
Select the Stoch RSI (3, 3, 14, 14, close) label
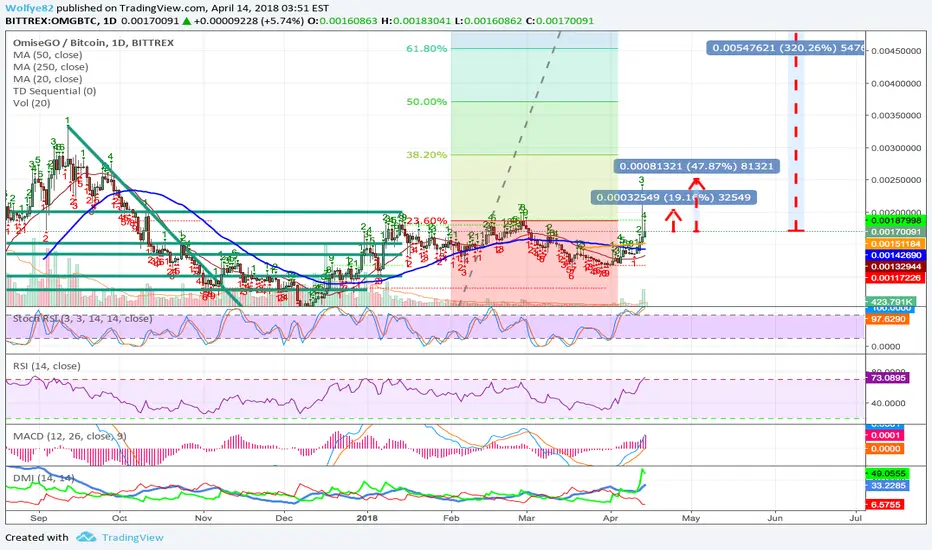coord(83,319)
